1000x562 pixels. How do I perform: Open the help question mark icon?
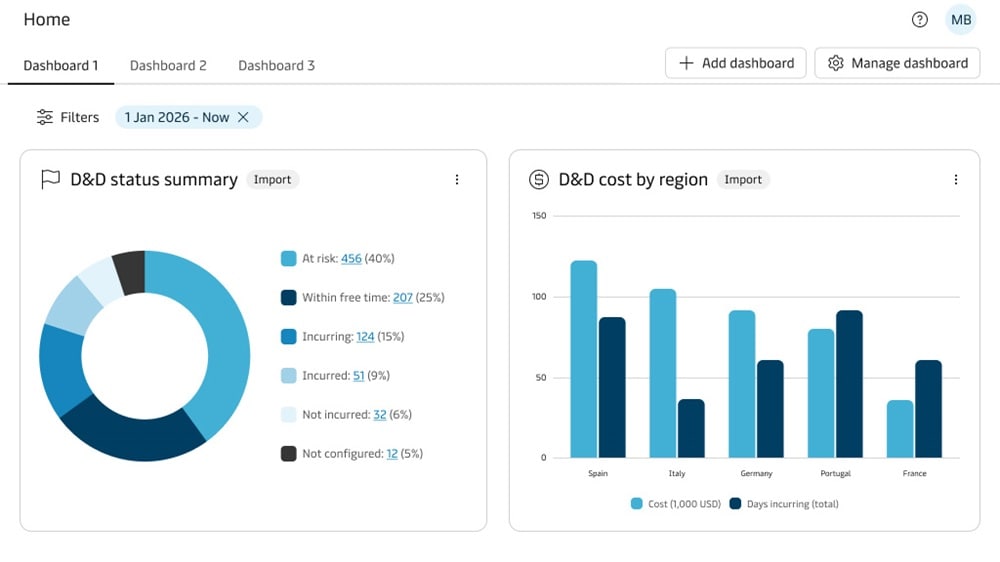point(920,20)
